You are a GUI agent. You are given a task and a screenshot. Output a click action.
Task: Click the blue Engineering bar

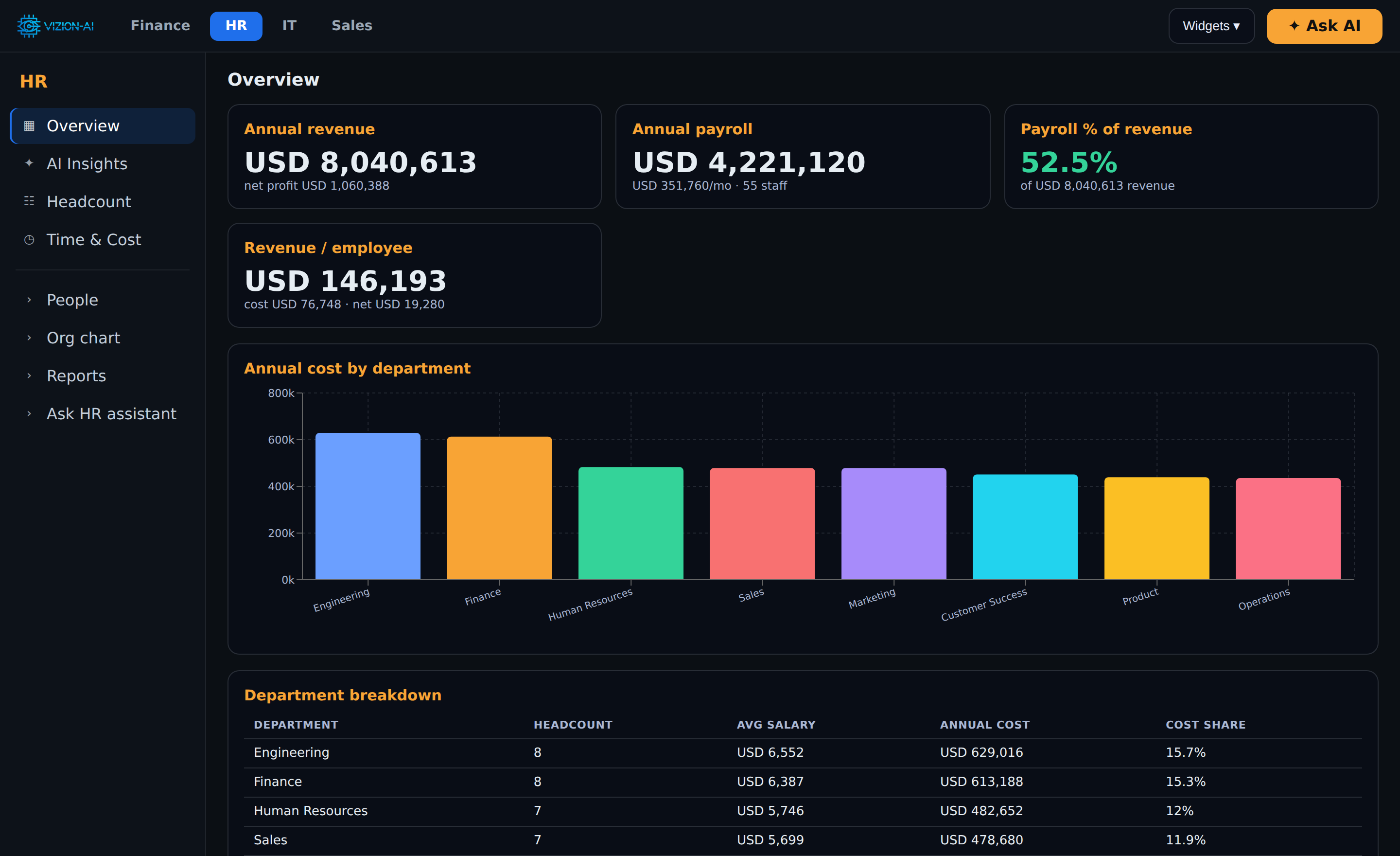367,506
